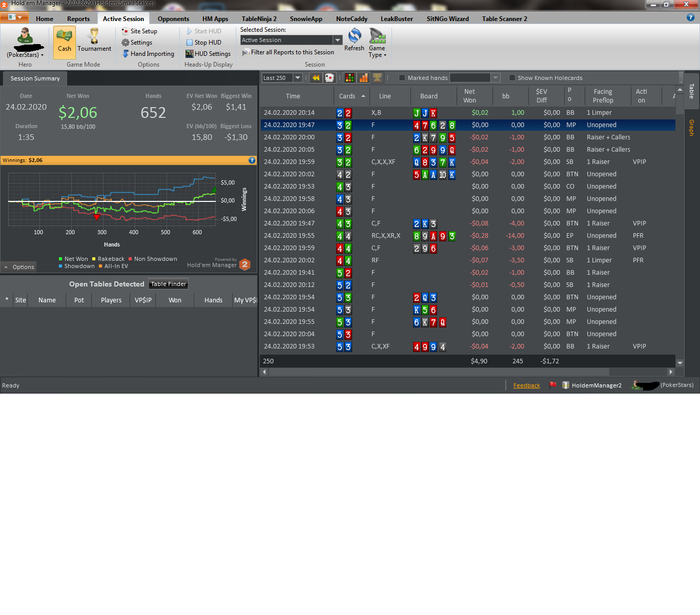
Task: Open the Table side panel tab
Action: 691,91
